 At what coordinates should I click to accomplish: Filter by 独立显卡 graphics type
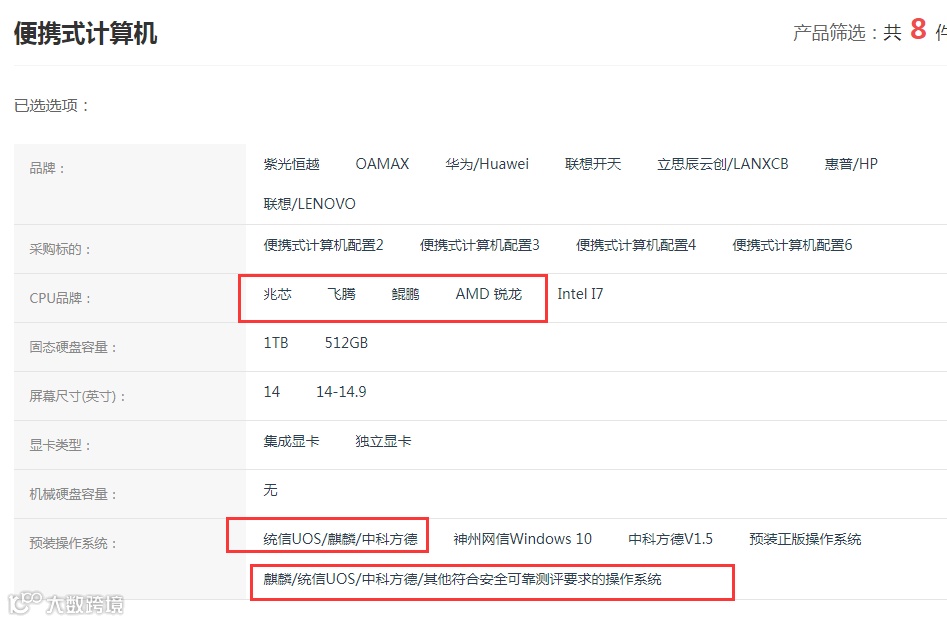click(383, 441)
